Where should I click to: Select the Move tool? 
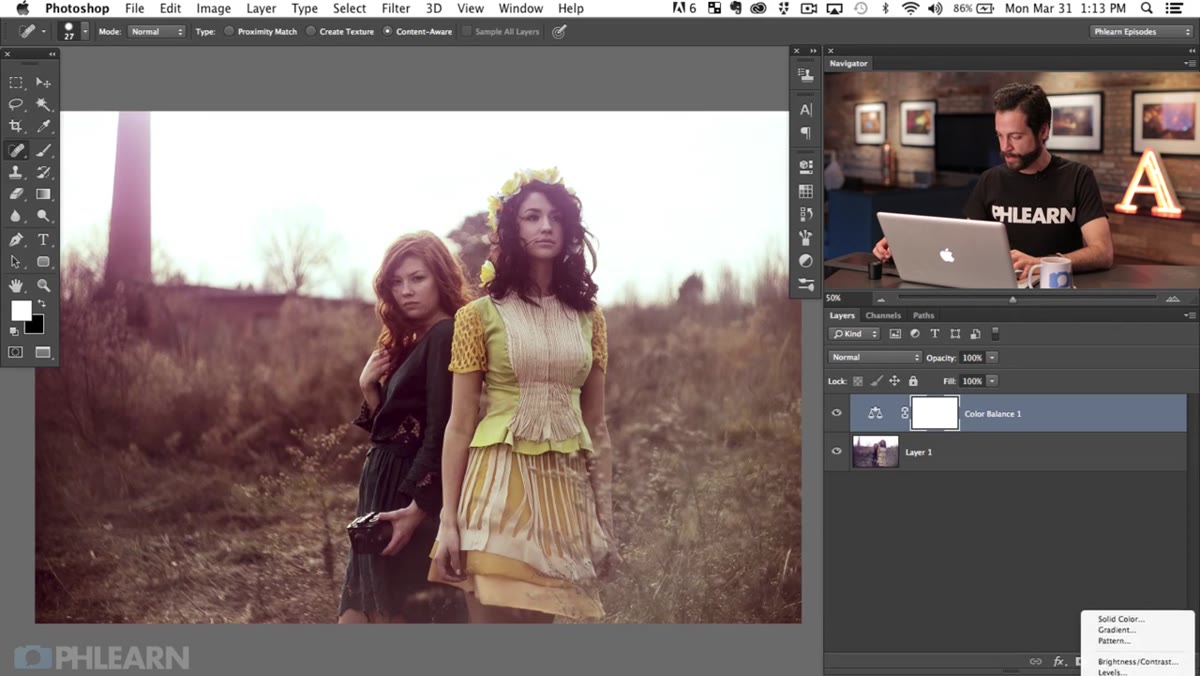[x=43, y=82]
